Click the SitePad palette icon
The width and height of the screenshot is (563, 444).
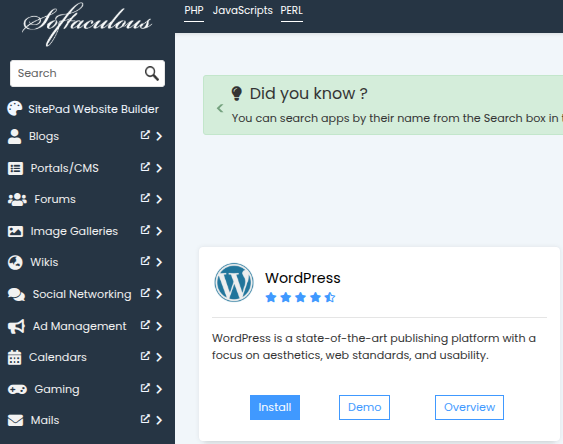(x=15, y=108)
